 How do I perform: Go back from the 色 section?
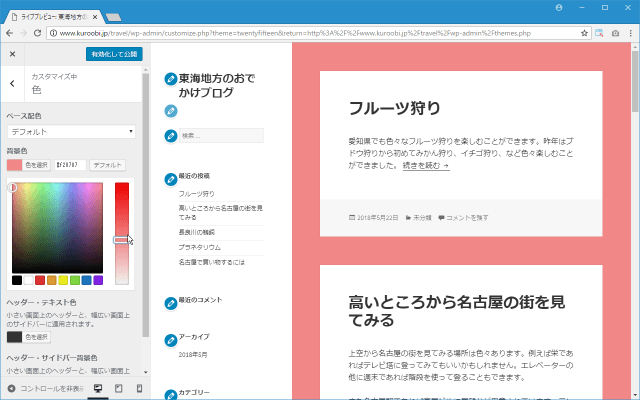pyautogui.click(x=12, y=84)
